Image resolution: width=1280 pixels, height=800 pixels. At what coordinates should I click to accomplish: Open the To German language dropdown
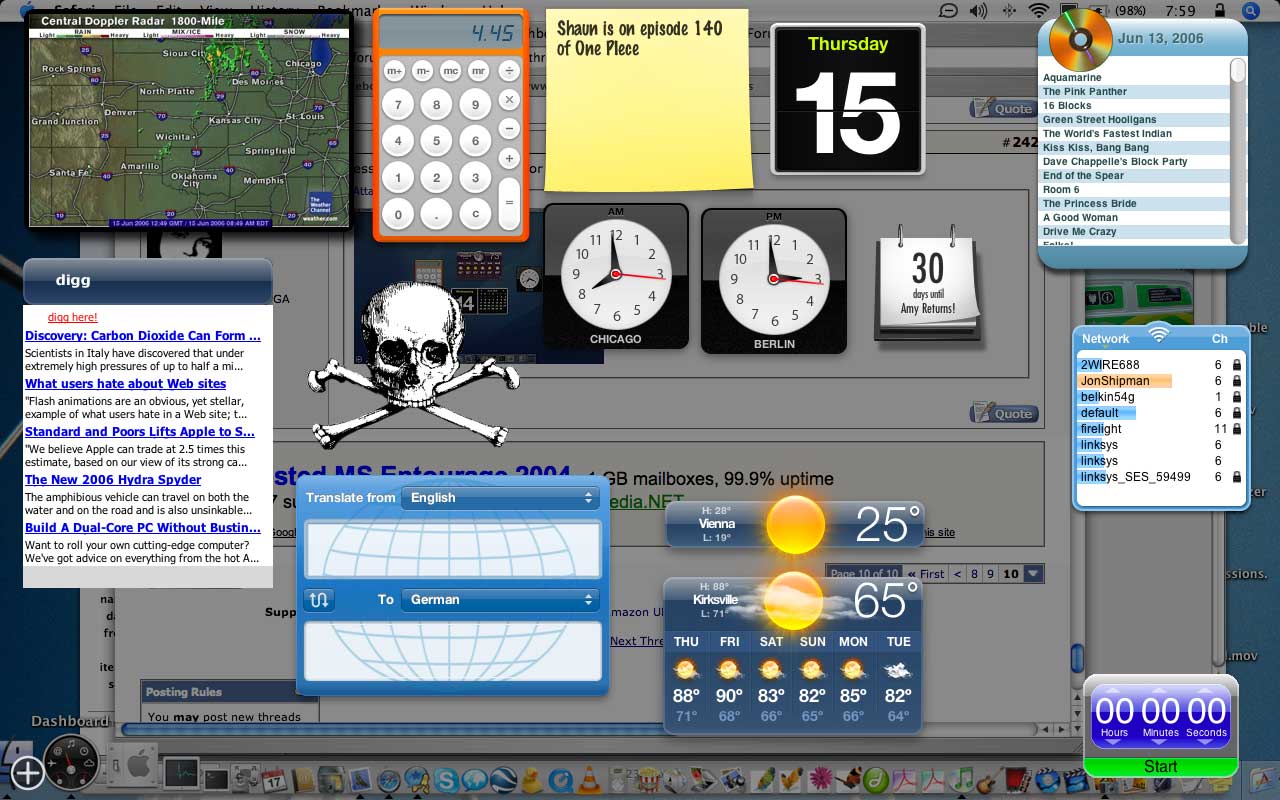click(499, 600)
